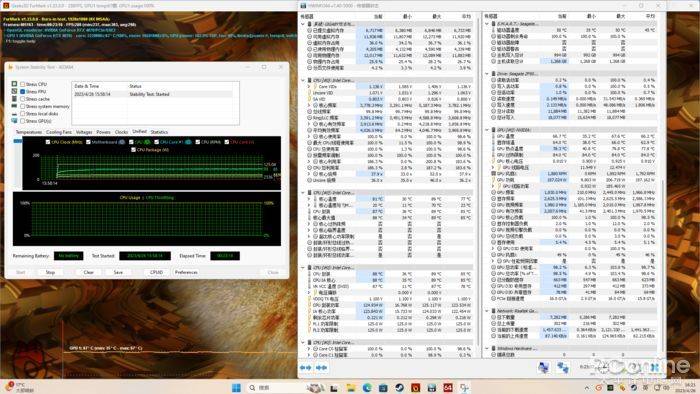The height and width of the screenshot is (394, 700).
Task: Toggle CPU Package graph checkbox
Action: point(133,150)
